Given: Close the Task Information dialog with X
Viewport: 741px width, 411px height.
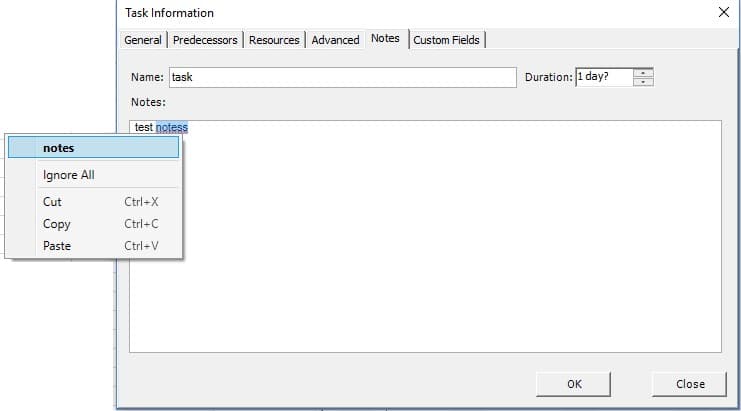Looking at the screenshot, I should [x=724, y=12].
